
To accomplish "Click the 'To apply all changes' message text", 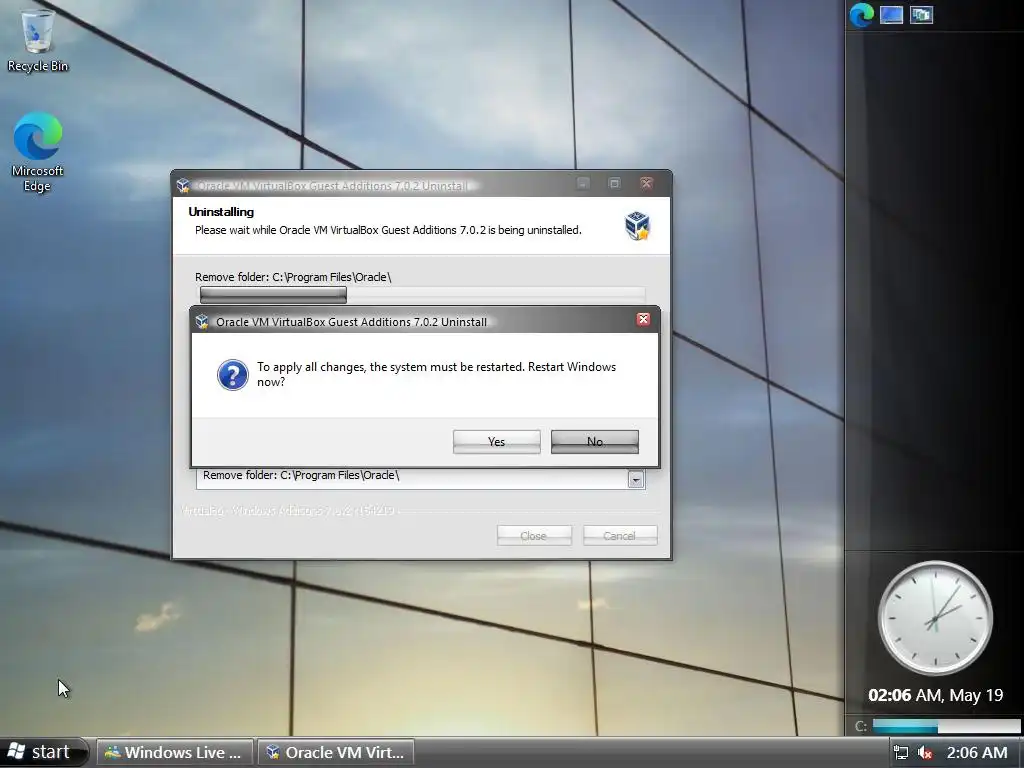I will [x=436, y=374].
